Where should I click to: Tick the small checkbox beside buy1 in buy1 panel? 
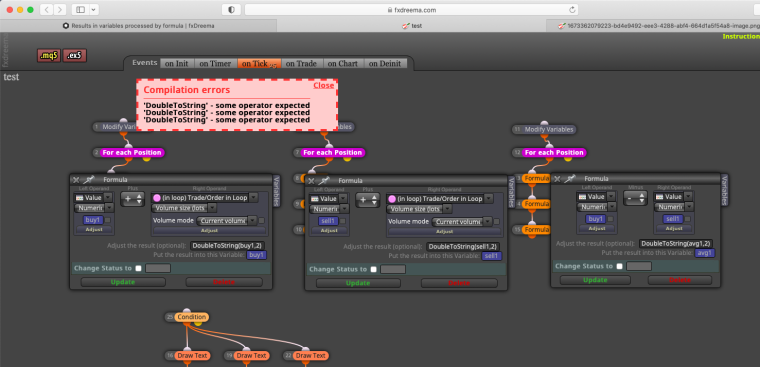pos(108,220)
